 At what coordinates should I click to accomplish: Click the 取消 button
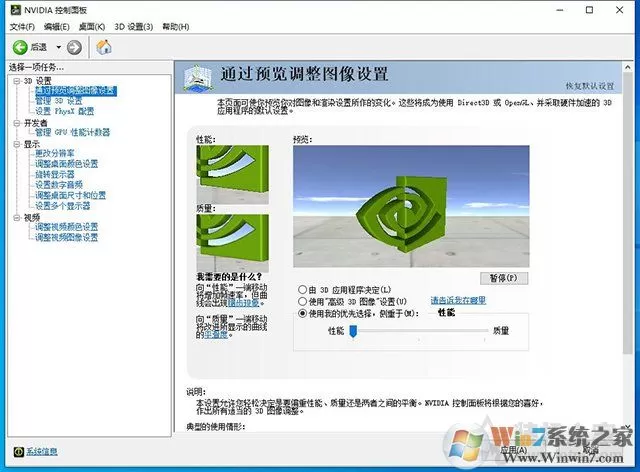590,450
